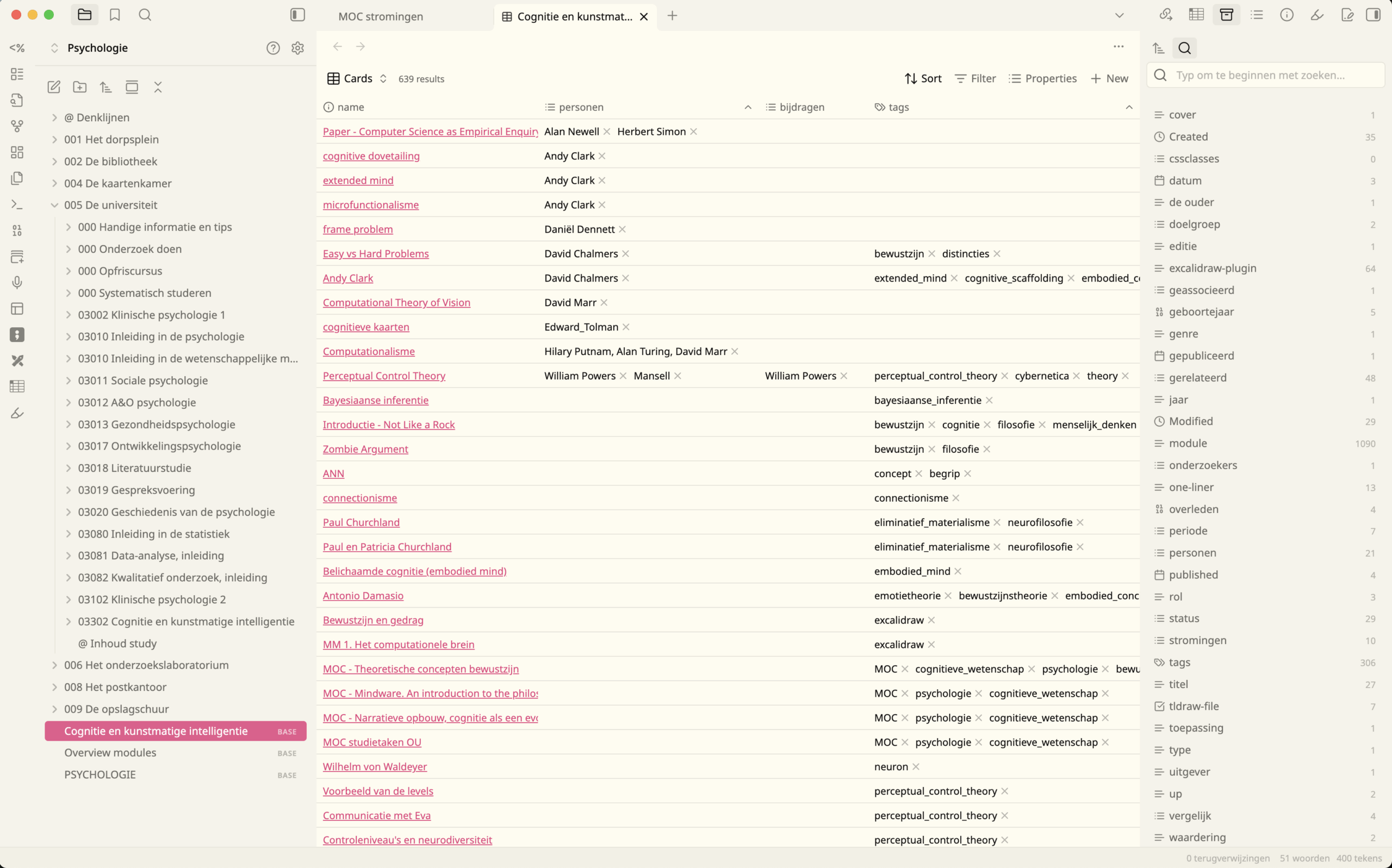Expand 009 De opslagschuur folder
Image resolution: width=1392 pixels, height=868 pixels.
(x=176, y=709)
